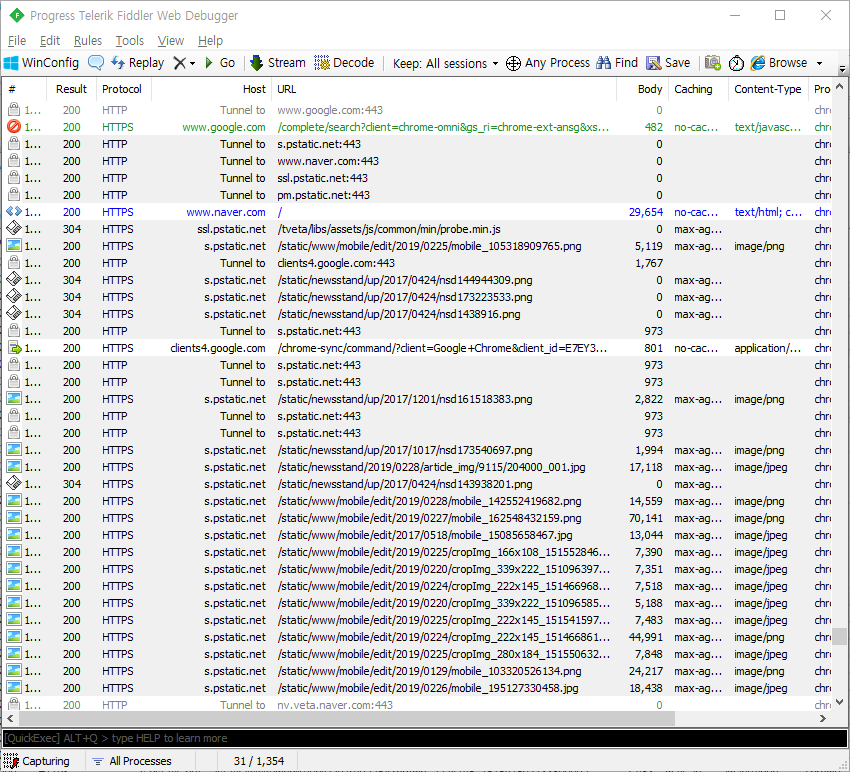850x772 pixels.
Task: Click lock icon of www.naver.com:443 tunnel
Action: [x=14, y=161]
